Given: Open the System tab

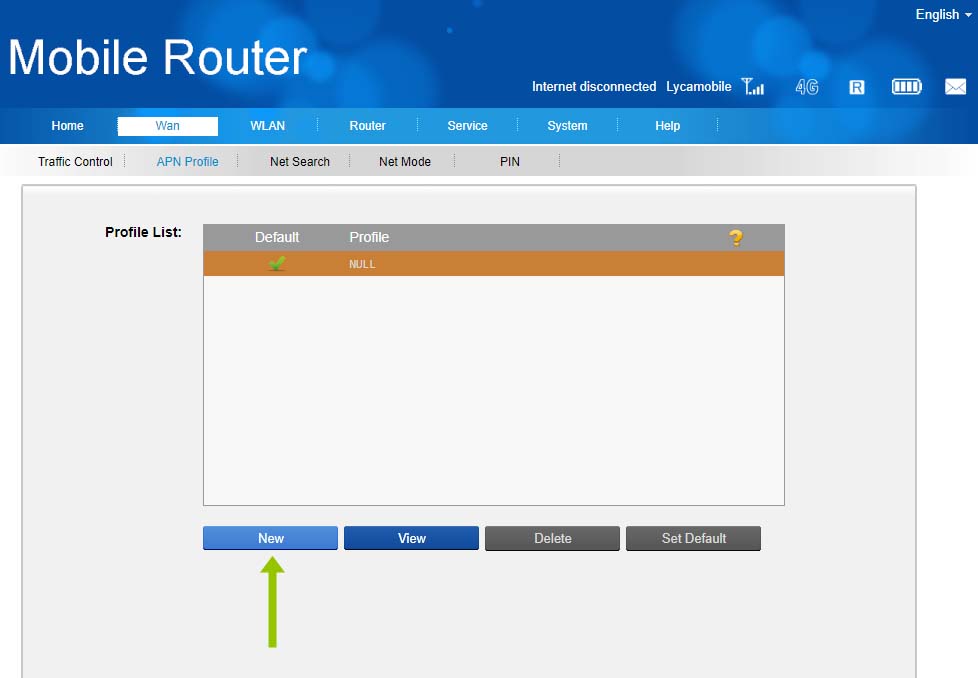Looking at the screenshot, I should [567, 126].
